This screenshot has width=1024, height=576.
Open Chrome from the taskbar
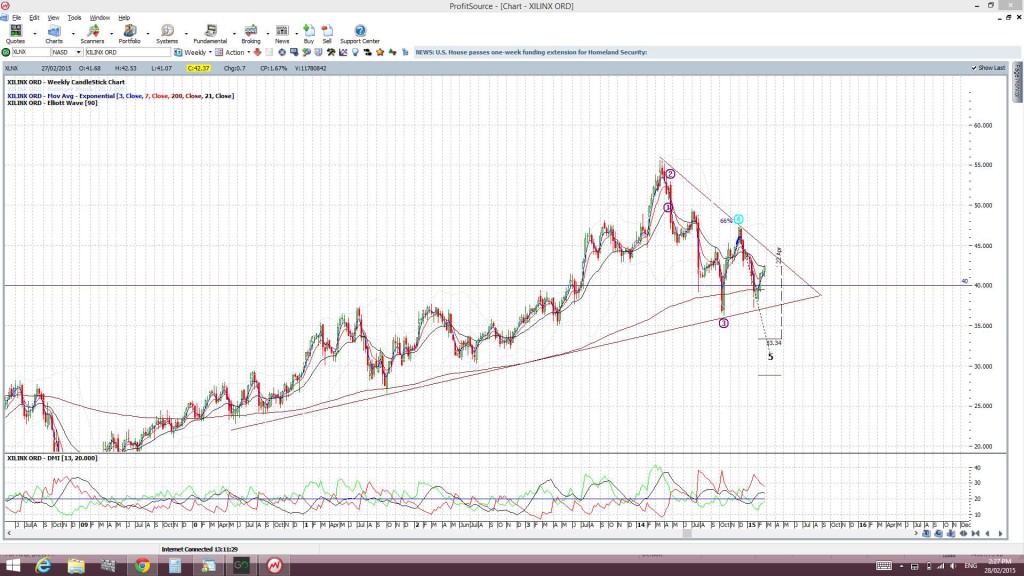click(x=142, y=566)
